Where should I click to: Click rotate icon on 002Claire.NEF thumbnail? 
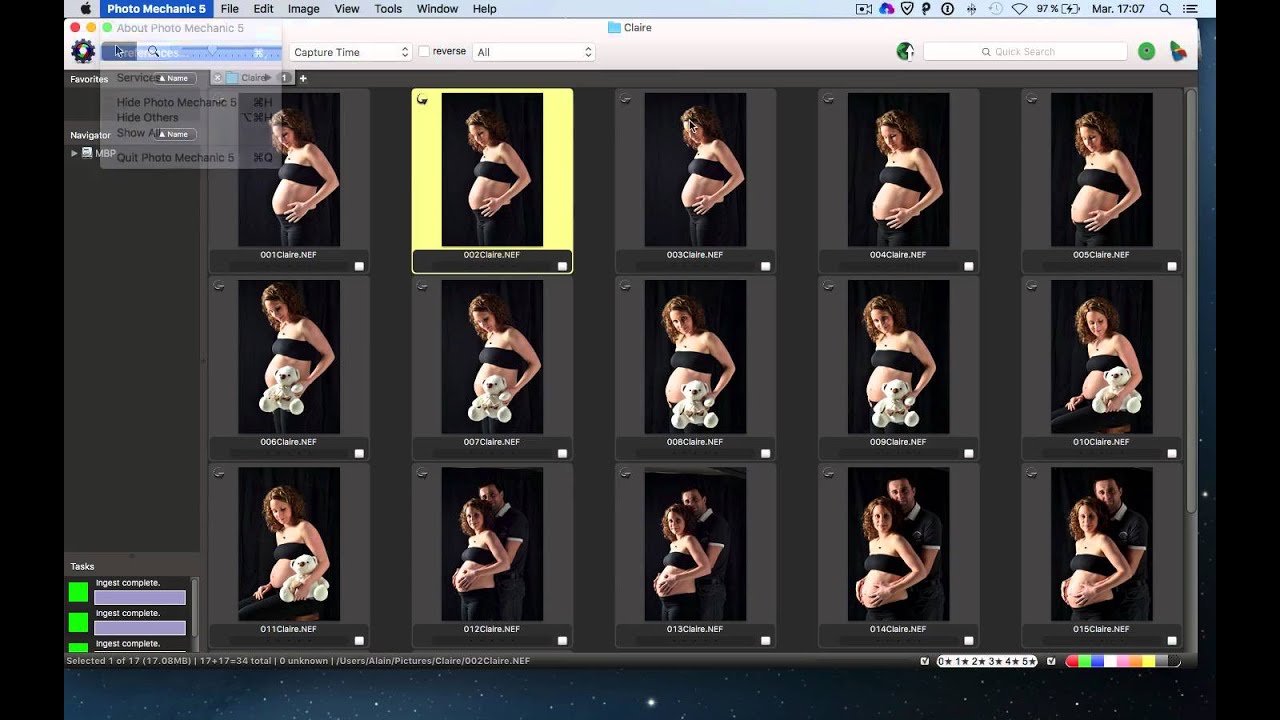tap(422, 99)
